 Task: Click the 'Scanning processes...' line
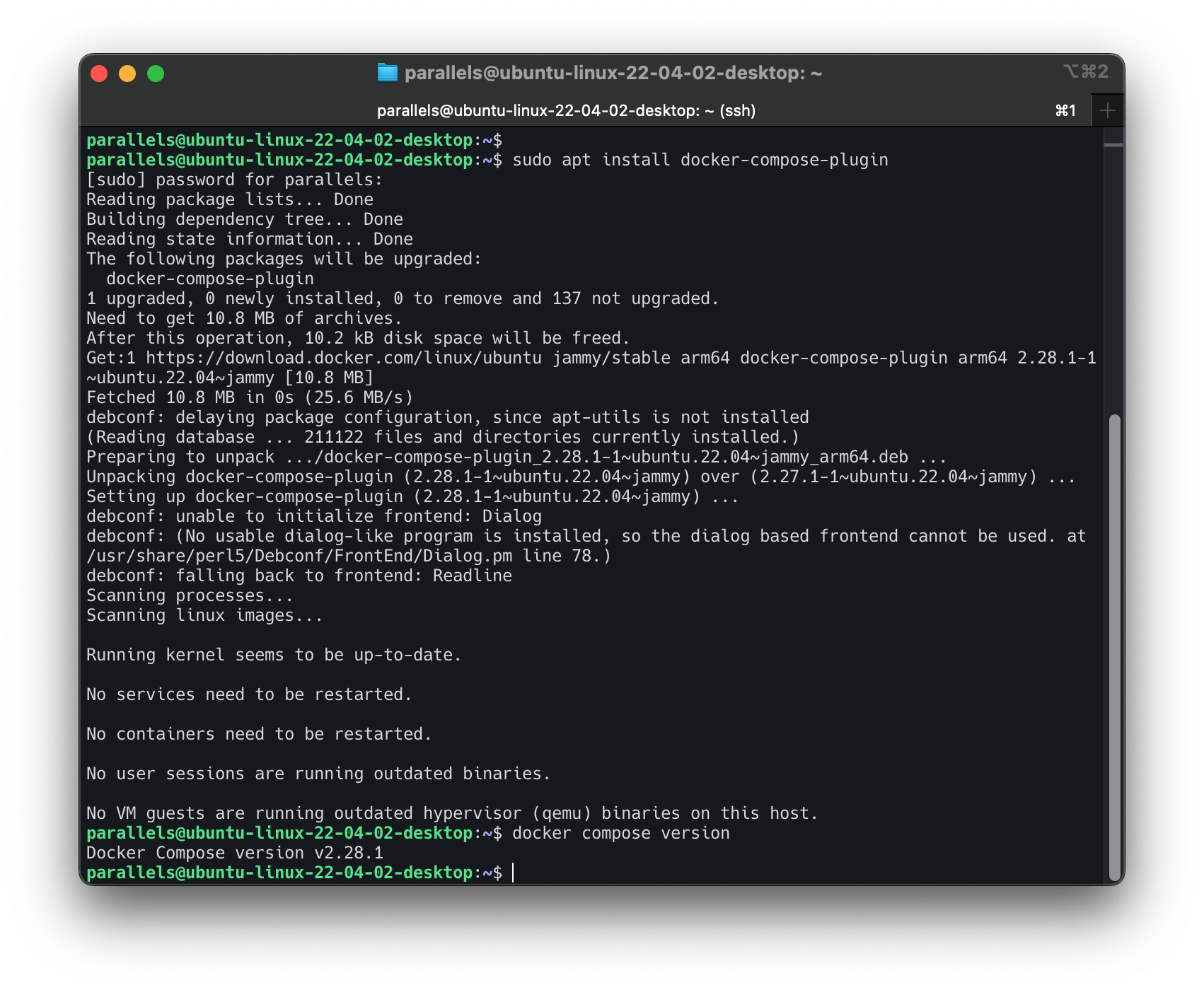(190, 595)
